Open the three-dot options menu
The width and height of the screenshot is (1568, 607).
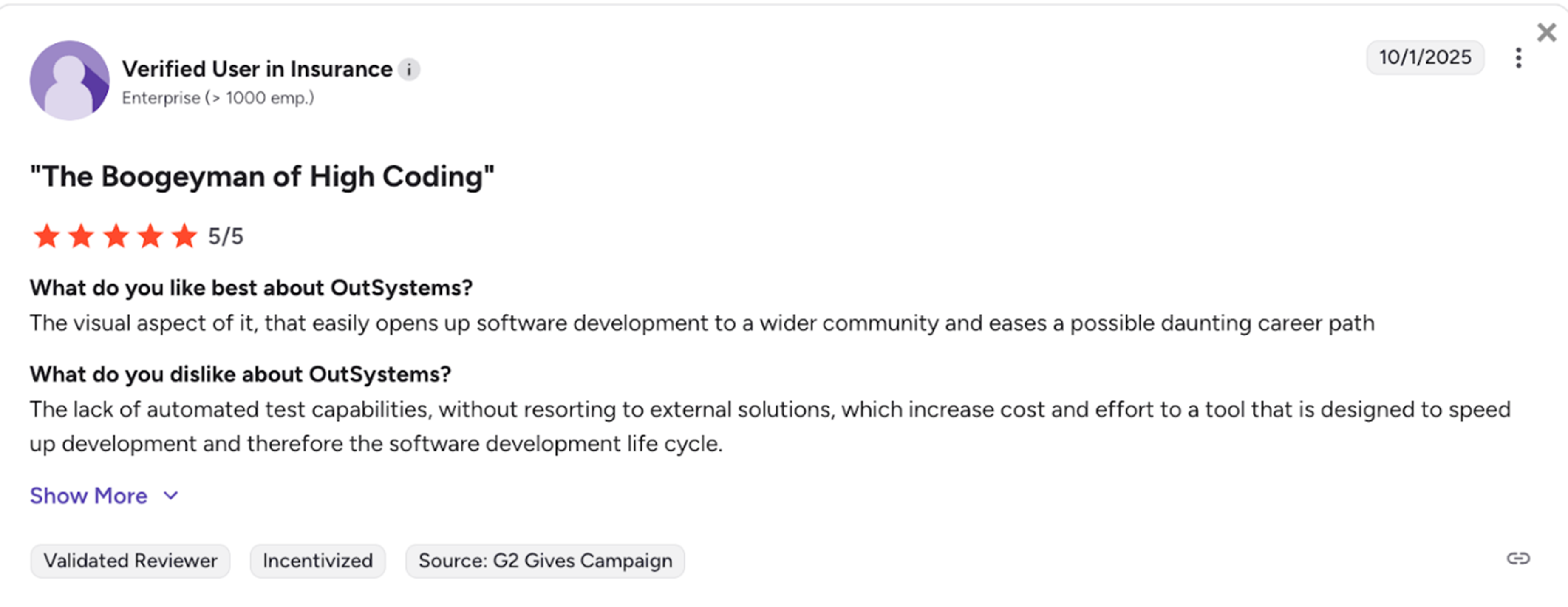1518,57
